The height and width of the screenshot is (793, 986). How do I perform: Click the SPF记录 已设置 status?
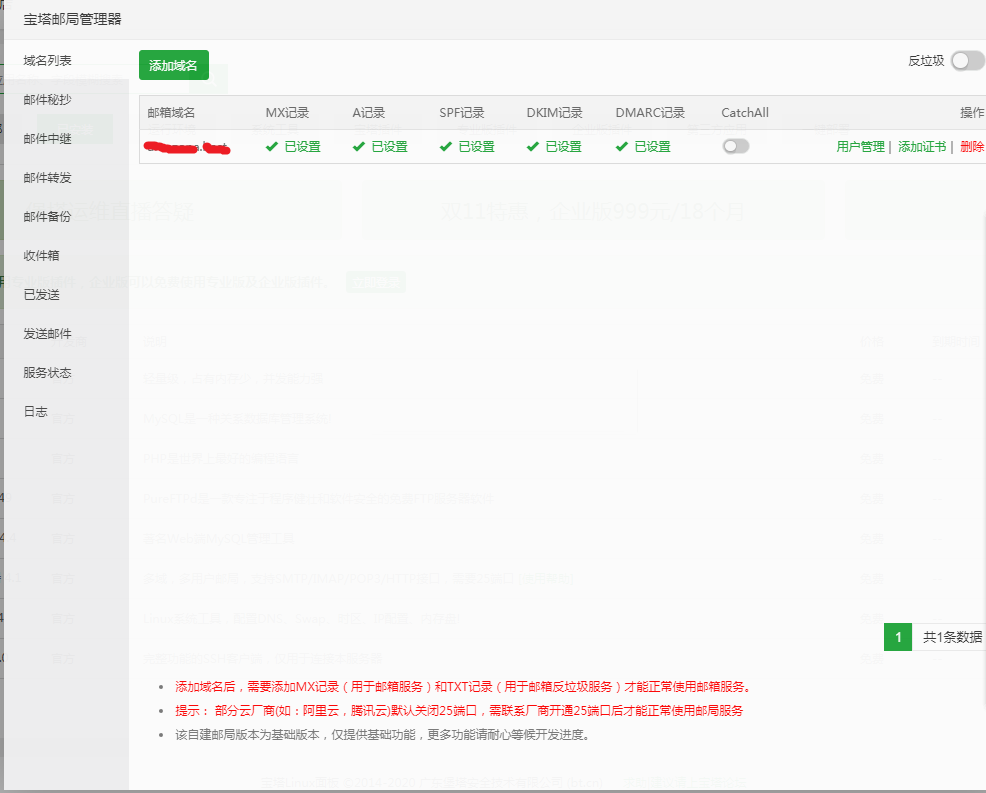point(476,147)
